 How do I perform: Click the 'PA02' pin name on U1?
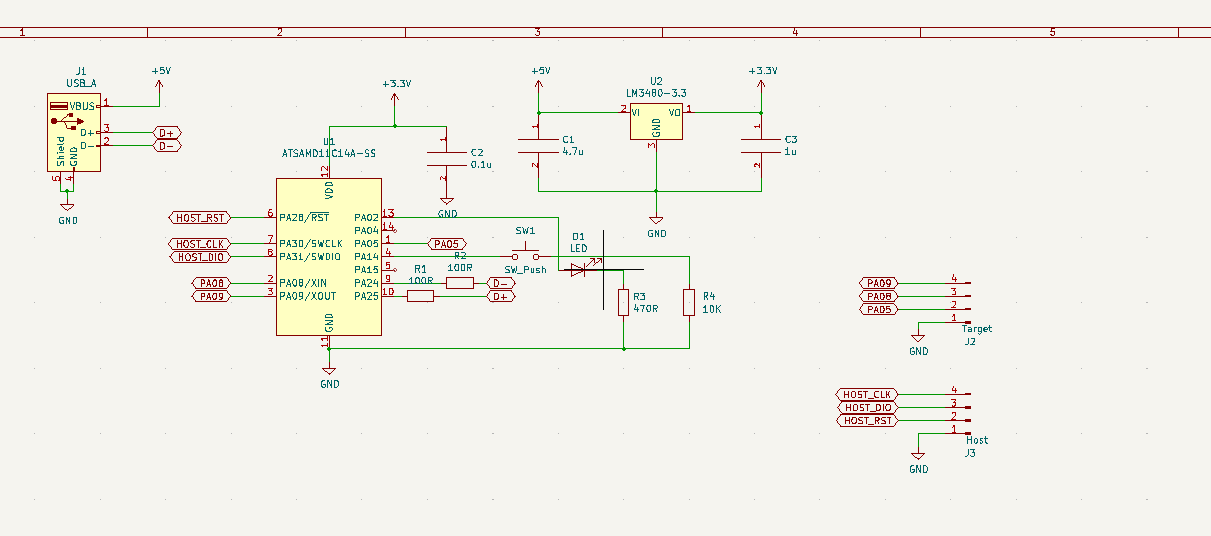click(x=366, y=217)
